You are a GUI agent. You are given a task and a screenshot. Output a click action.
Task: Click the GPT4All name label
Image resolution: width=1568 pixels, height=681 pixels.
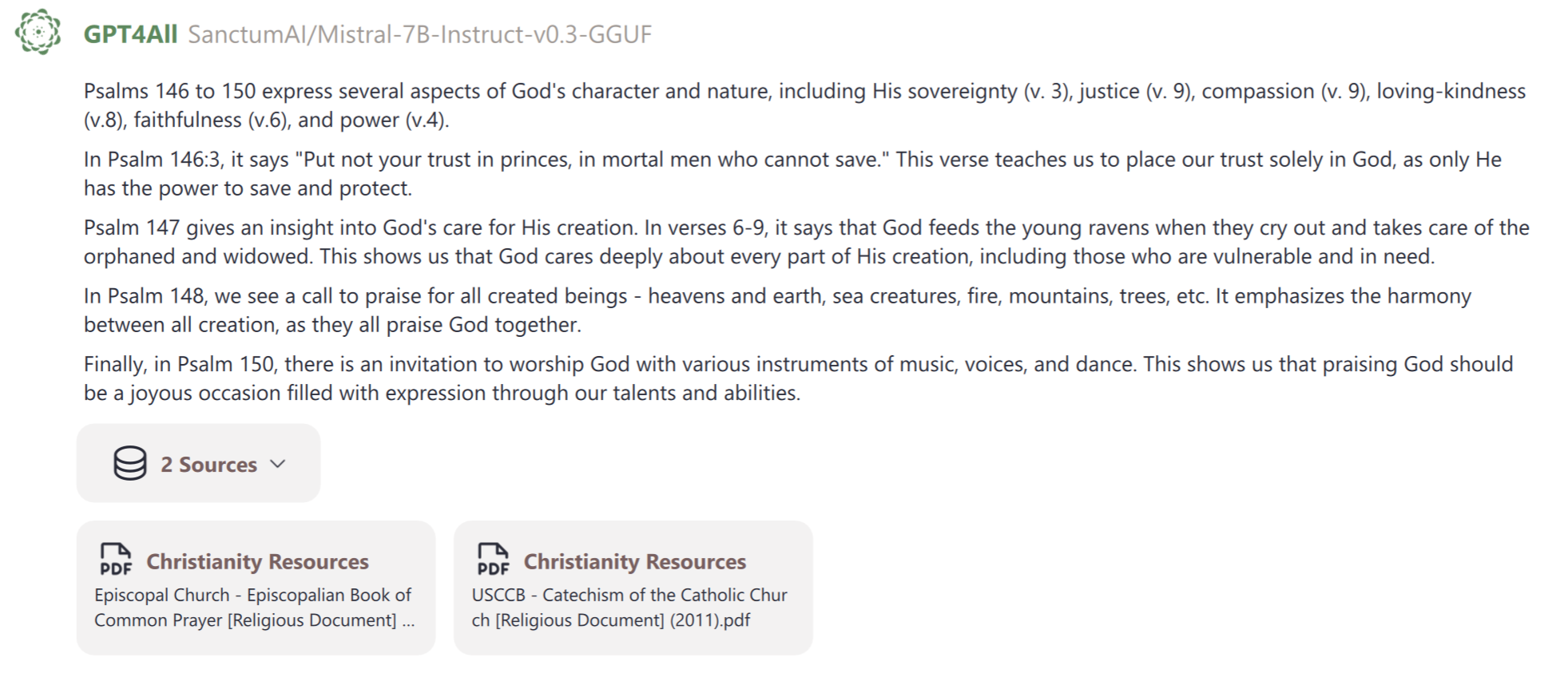pos(130,34)
